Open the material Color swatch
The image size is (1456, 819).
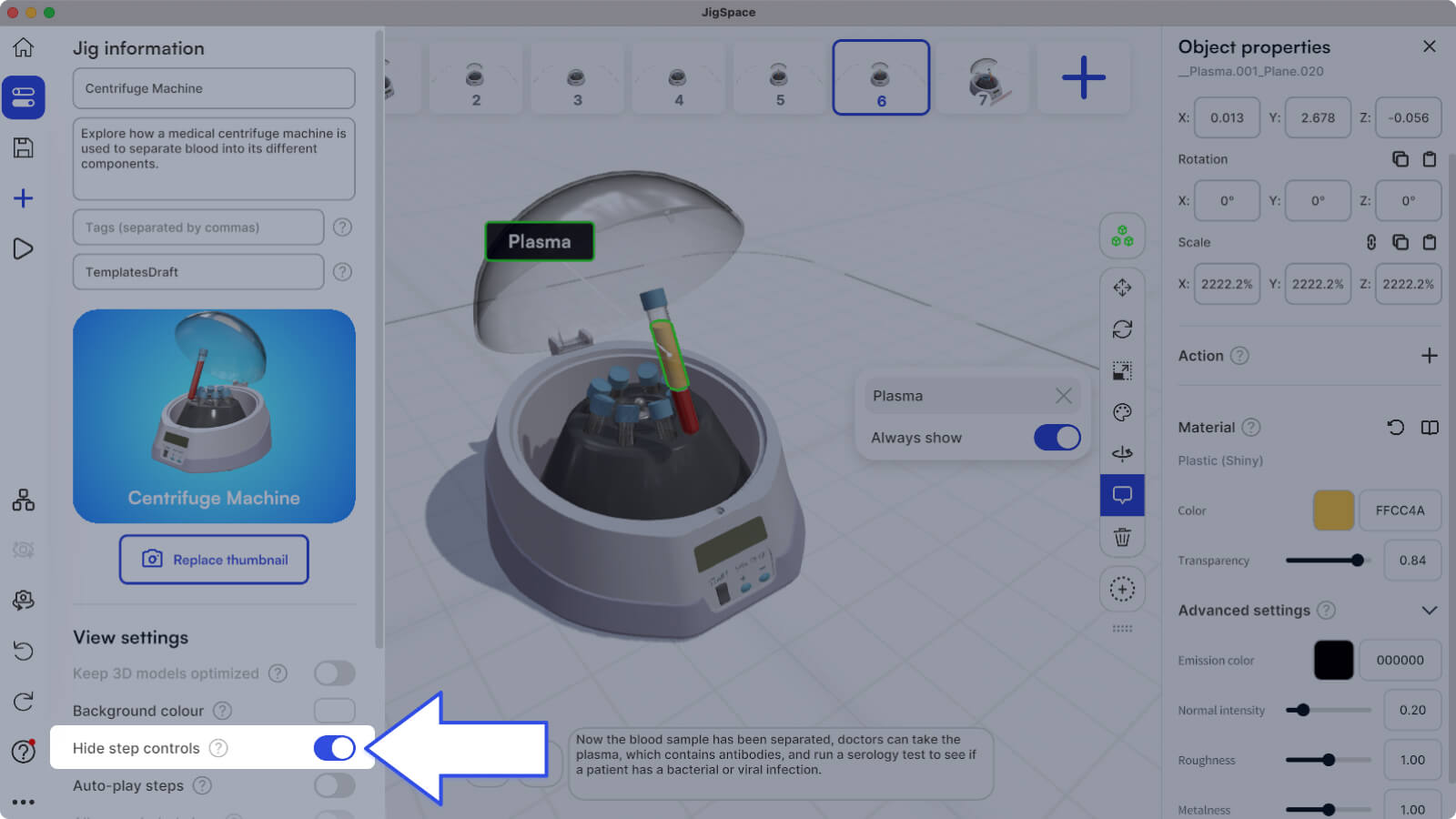click(x=1333, y=511)
